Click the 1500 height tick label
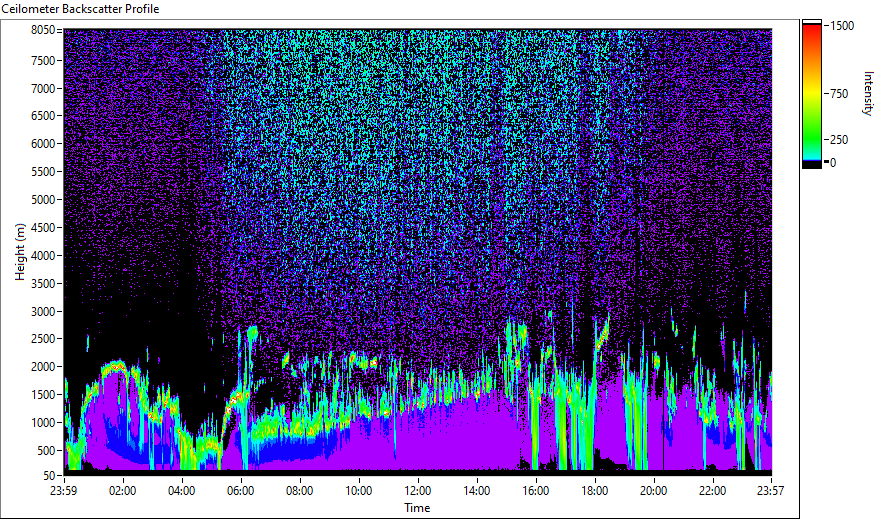Viewport: 878px width, 519px height. coord(43,395)
